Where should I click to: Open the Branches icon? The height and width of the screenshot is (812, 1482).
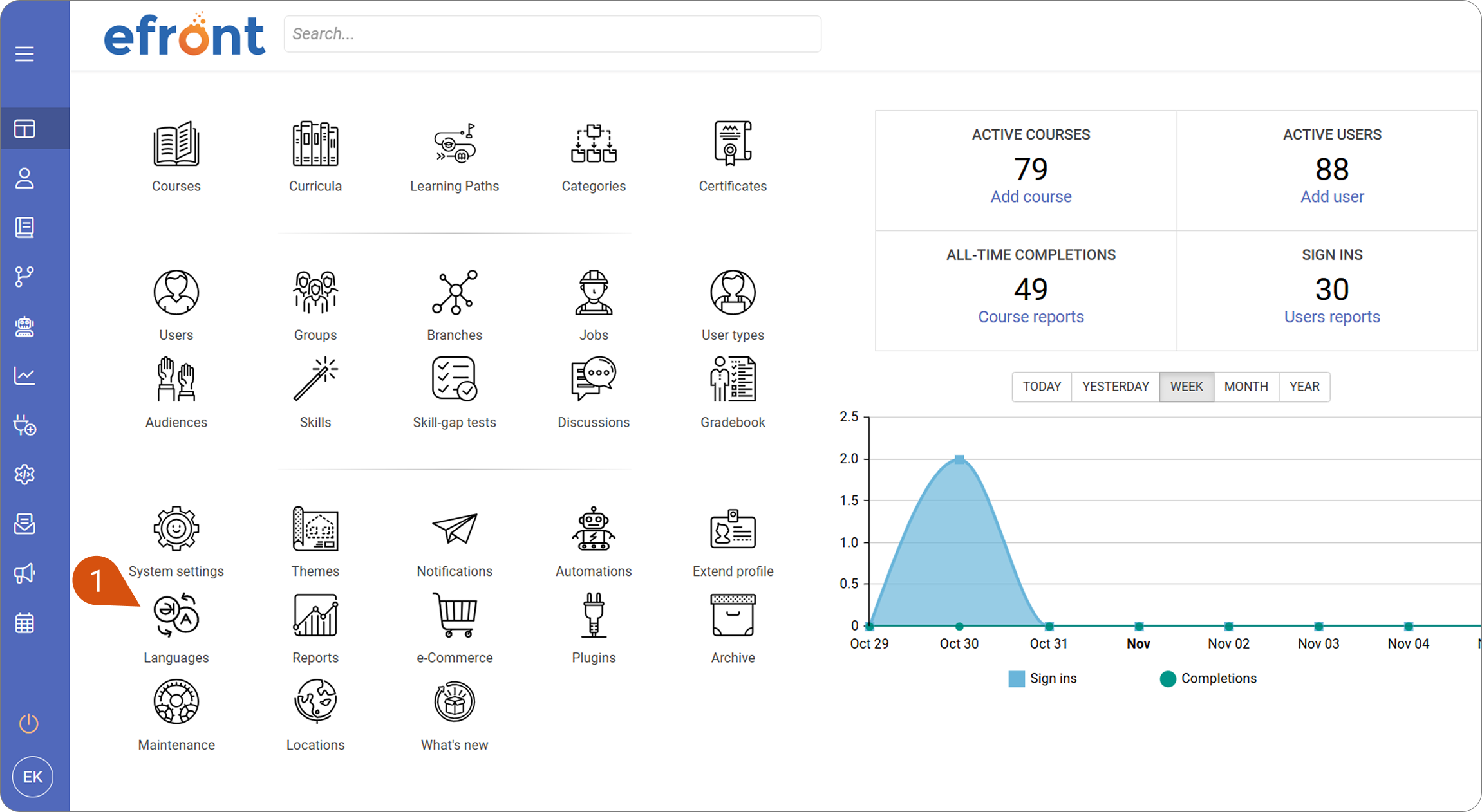455,292
